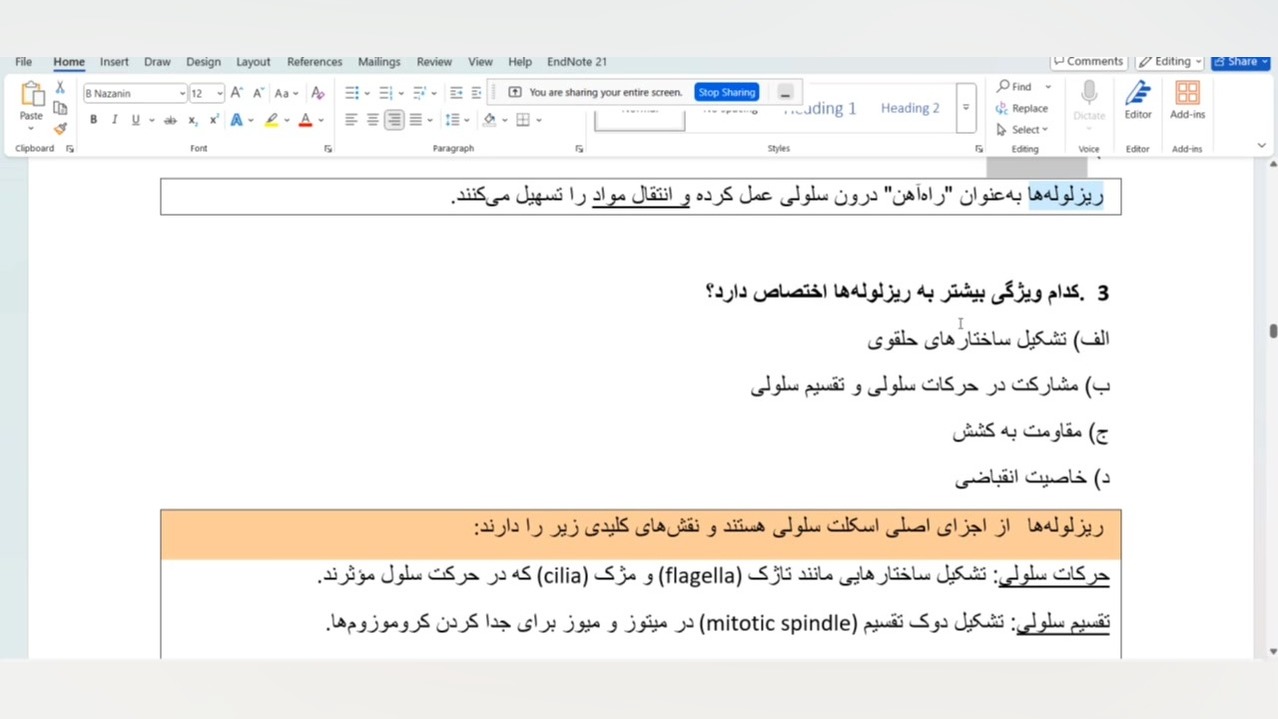Click the Cut scissors icon
Image resolution: width=1278 pixels, height=719 pixels.
click(60, 88)
